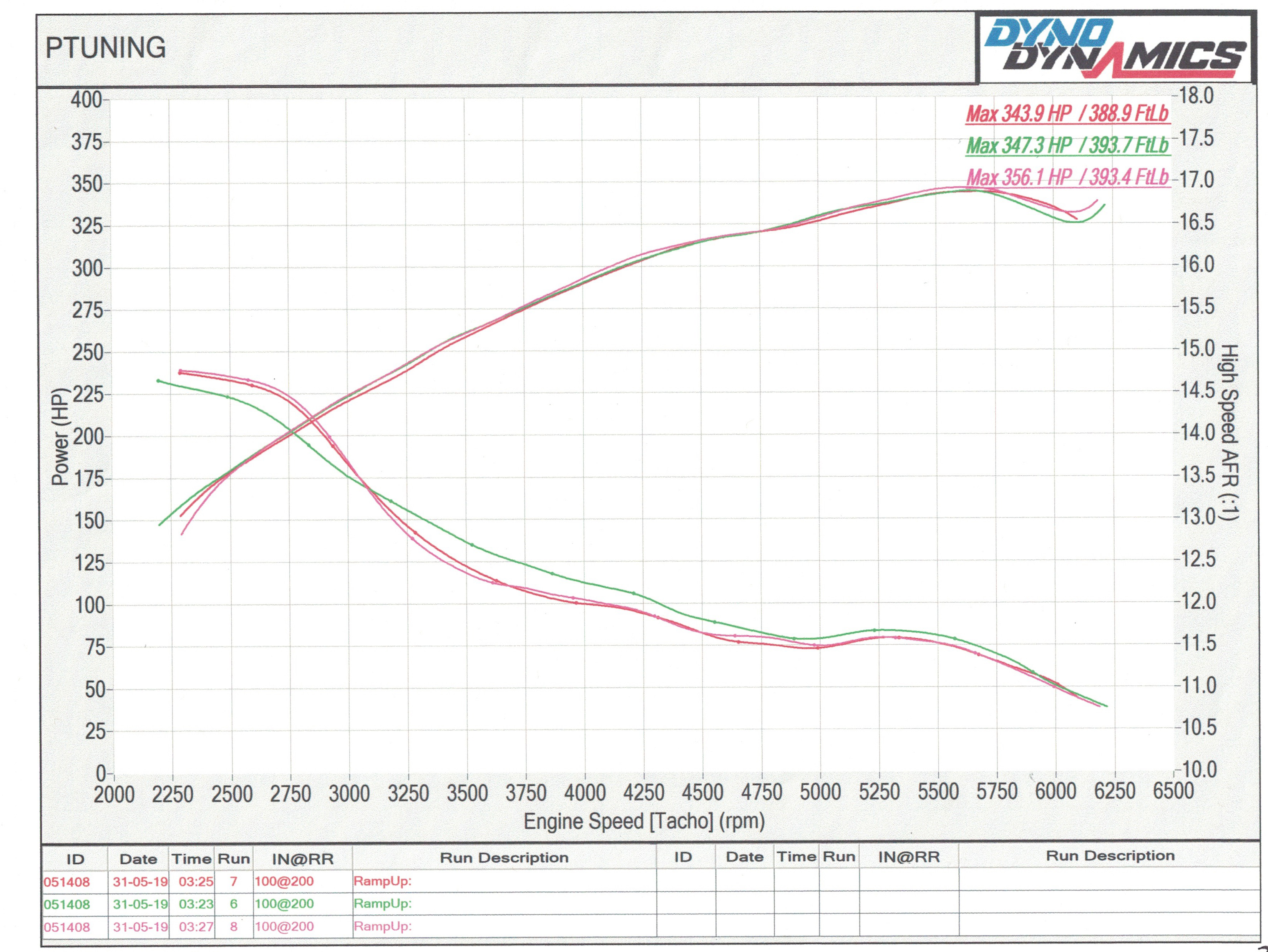Click the 18.0 AFR axis tick label
Screen dimensions: 1268x952
(1197, 96)
